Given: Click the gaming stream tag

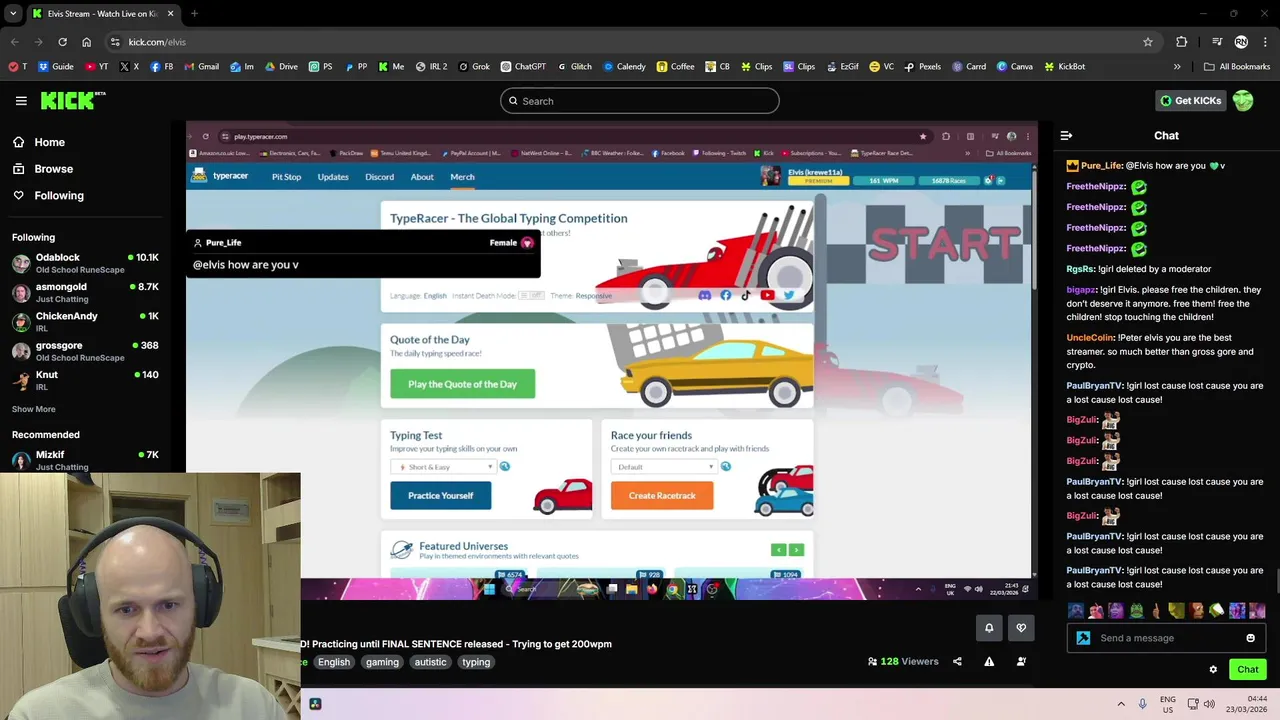Looking at the screenshot, I should pyautogui.click(x=382, y=662).
